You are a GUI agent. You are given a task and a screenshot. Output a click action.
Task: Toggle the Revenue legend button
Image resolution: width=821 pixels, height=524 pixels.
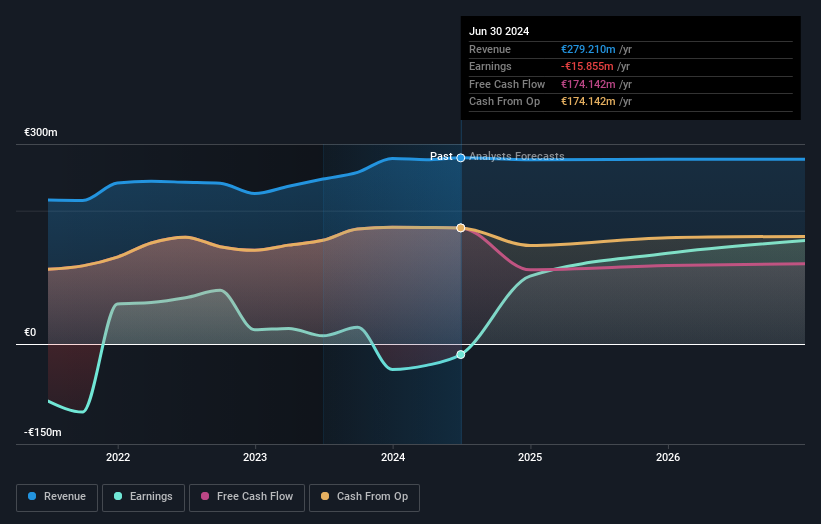(x=57, y=497)
